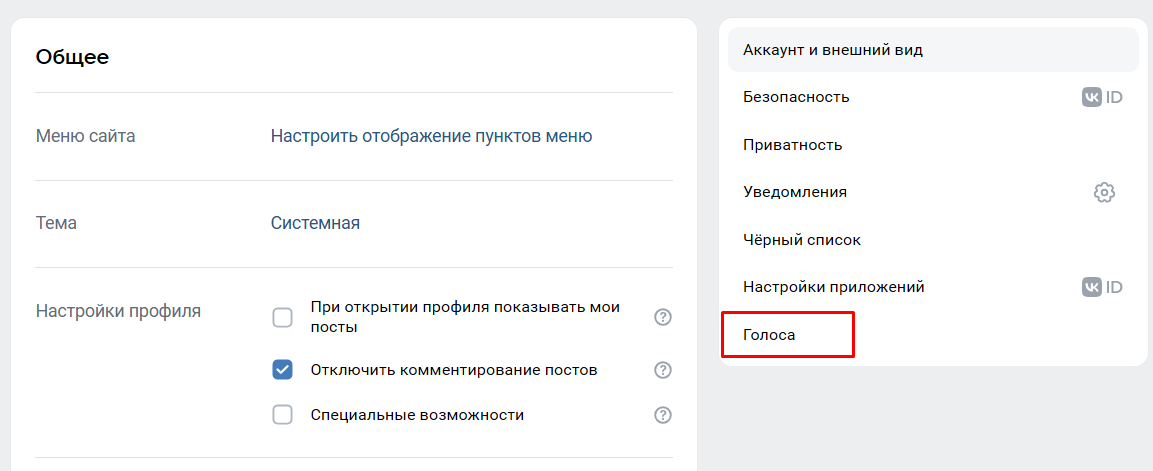Uncheck Отключить комментирование постов checkbox
Image resolution: width=1153 pixels, height=471 pixels.
pyautogui.click(x=283, y=370)
